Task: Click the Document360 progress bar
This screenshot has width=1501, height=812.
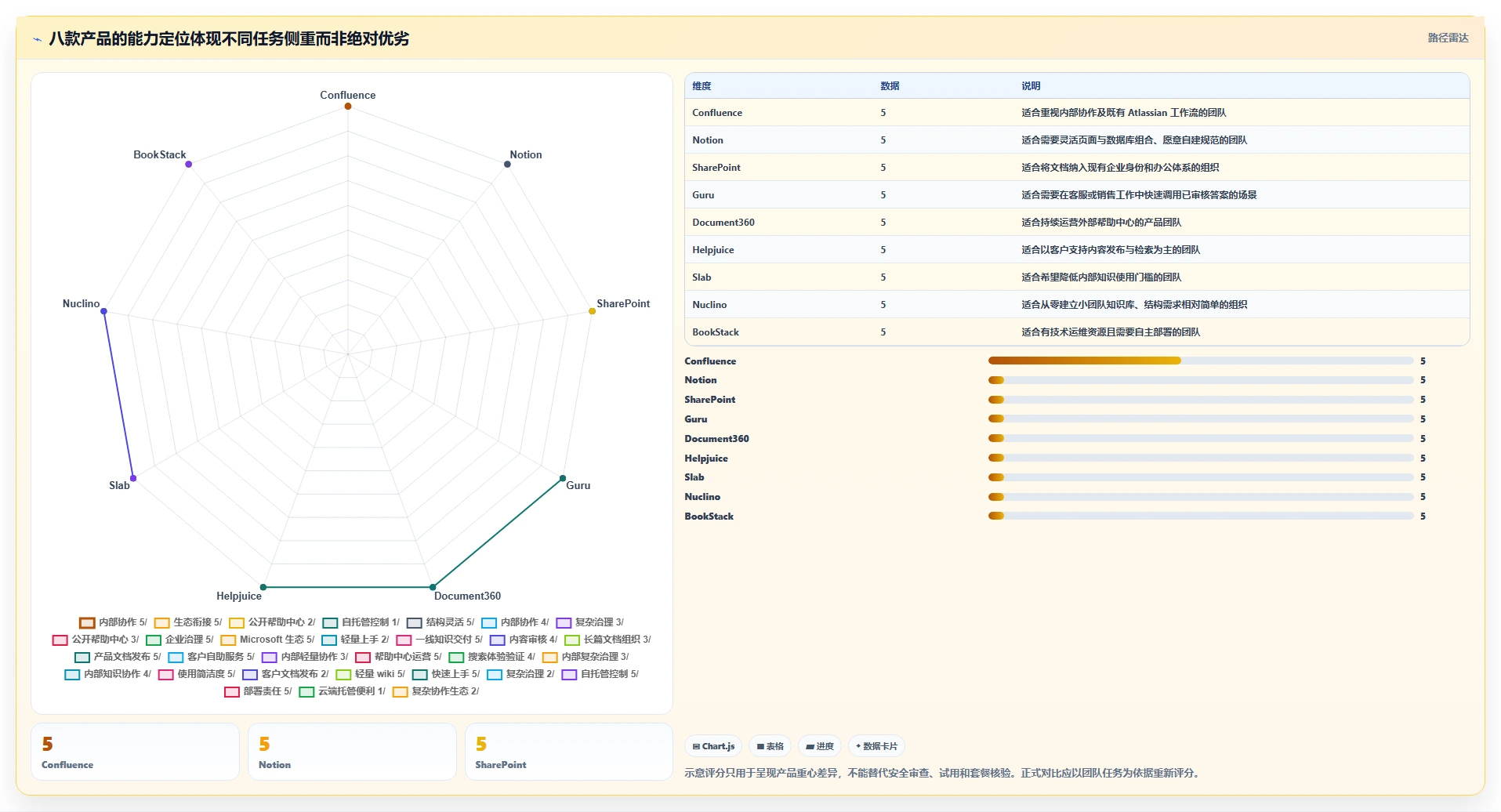Action: tap(1201, 438)
